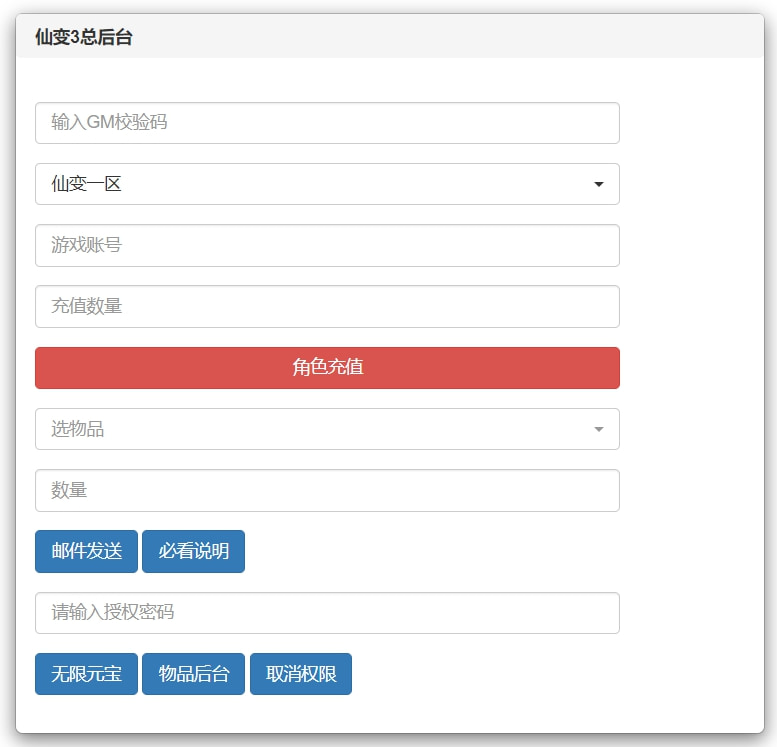
Task: Go to 物品后台 page
Action: 193,674
